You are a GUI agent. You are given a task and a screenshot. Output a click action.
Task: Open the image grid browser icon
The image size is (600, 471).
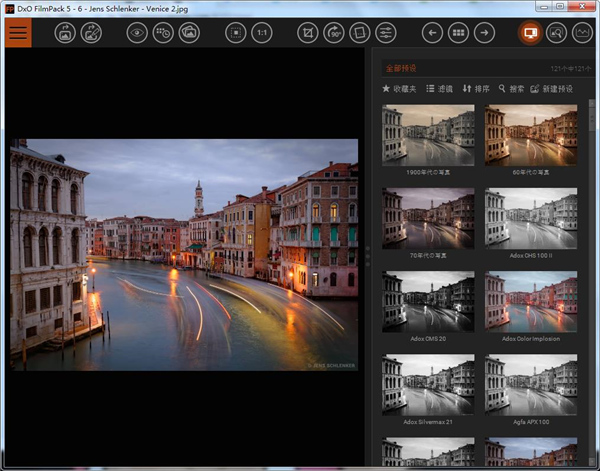click(x=458, y=33)
